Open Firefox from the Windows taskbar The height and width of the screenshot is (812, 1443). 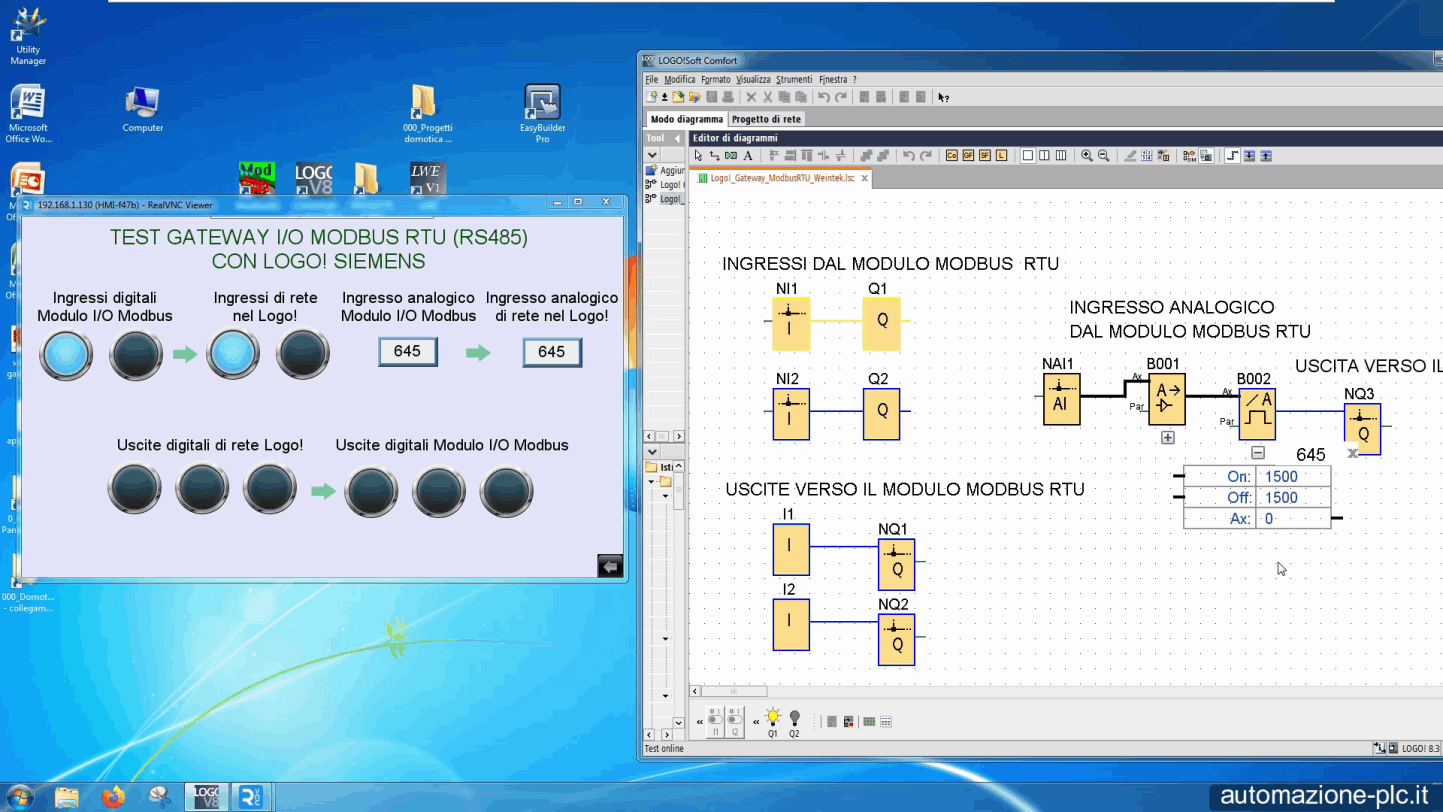click(x=113, y=797)
